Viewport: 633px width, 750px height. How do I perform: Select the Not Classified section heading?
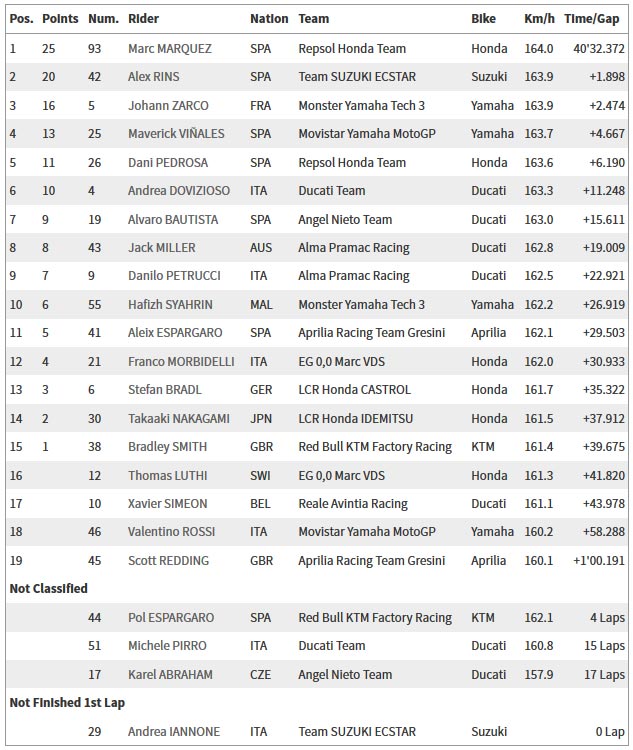click(48, 588)
